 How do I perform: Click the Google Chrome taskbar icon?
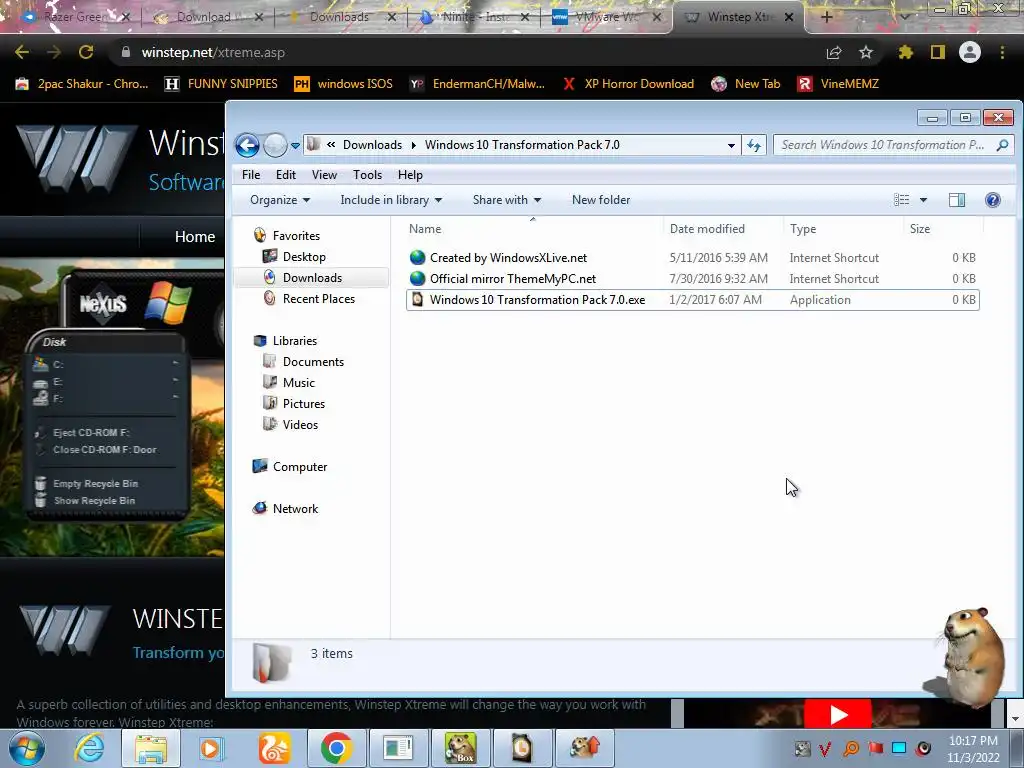pos(336,748)
